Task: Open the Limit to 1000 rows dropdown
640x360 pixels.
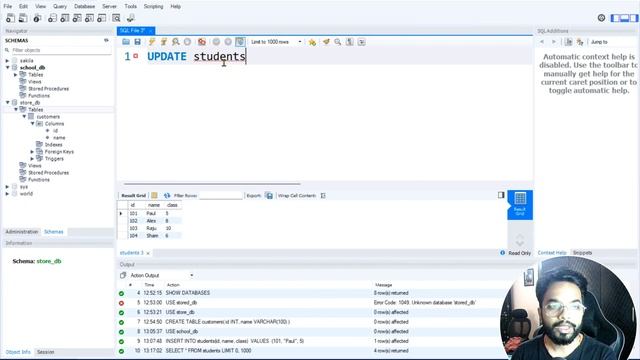Action: pos(276,42)
